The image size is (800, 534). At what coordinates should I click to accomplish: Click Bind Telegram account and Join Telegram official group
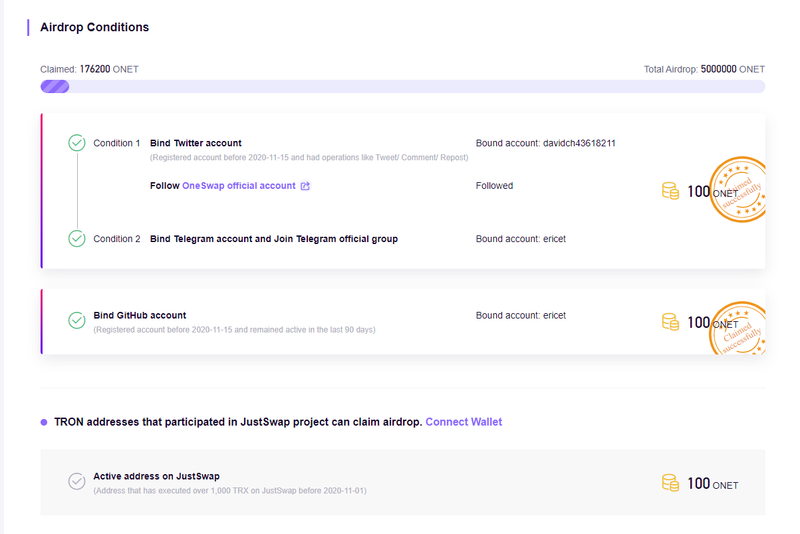pos(274,239)
